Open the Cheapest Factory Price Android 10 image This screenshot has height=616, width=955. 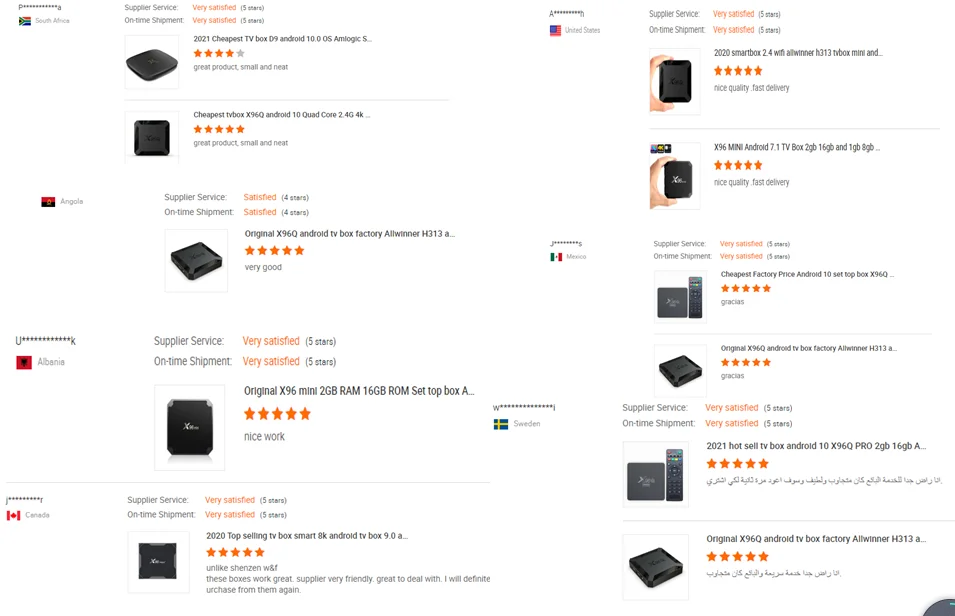click(680, 297)
